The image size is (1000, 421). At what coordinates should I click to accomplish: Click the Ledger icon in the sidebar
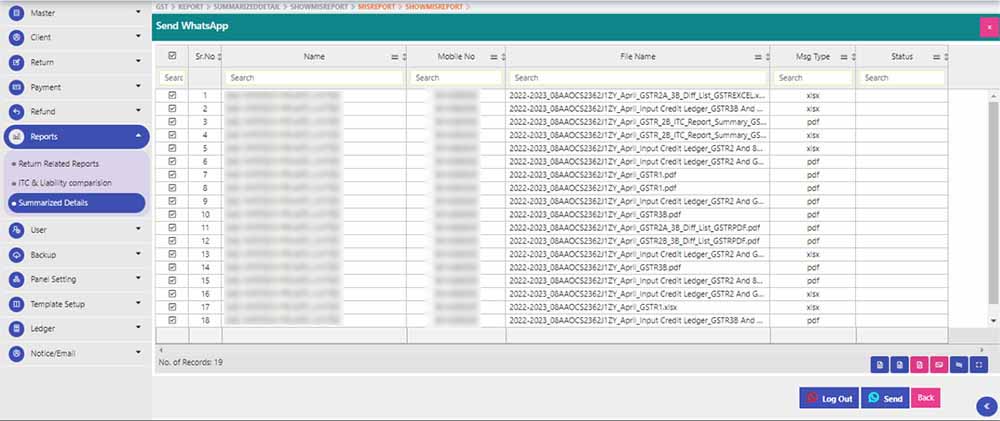pos(16,328)
